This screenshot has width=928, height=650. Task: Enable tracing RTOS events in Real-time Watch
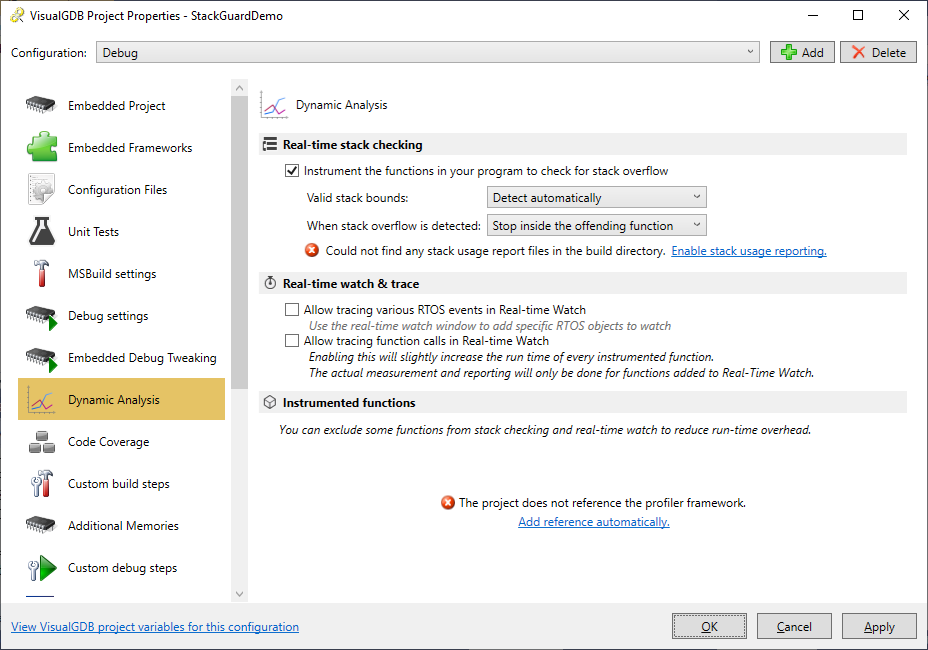(292, 310)
